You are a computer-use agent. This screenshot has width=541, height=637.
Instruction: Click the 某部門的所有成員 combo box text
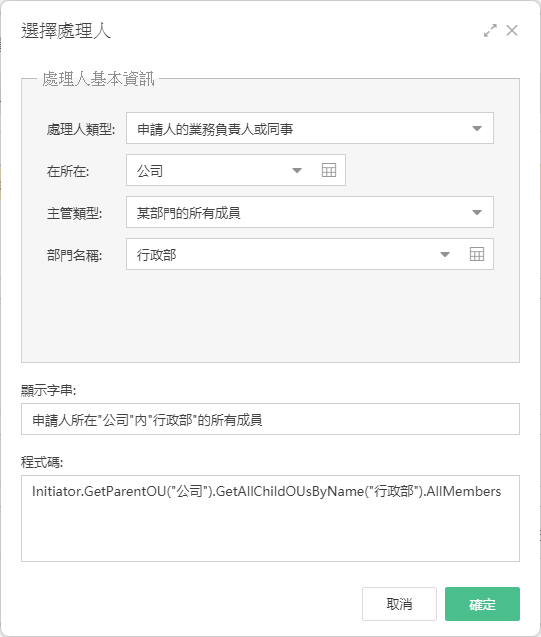[x=189, y=213]
